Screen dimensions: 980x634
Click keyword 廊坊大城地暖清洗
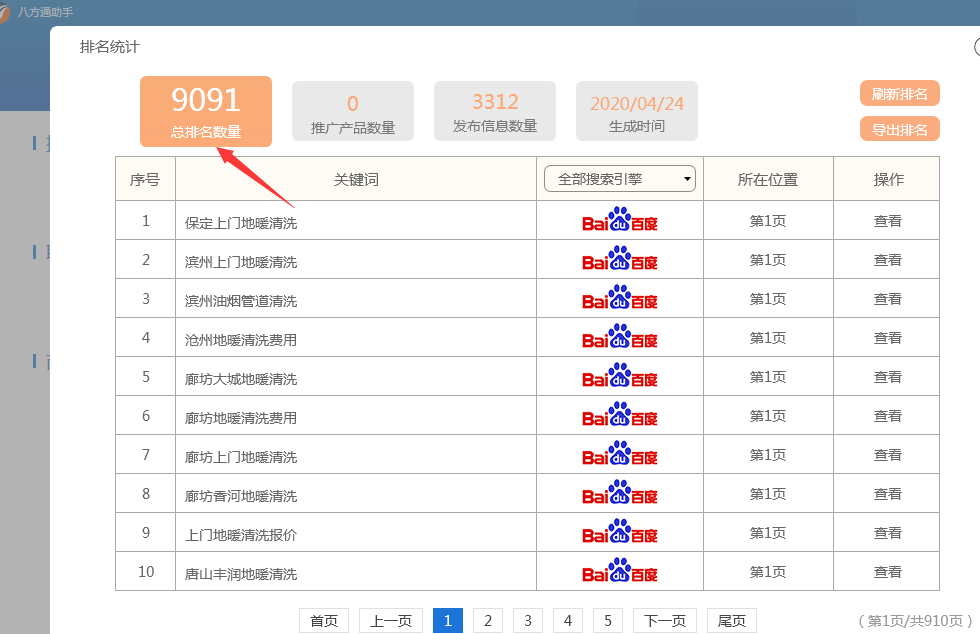[x=241, y=379]
